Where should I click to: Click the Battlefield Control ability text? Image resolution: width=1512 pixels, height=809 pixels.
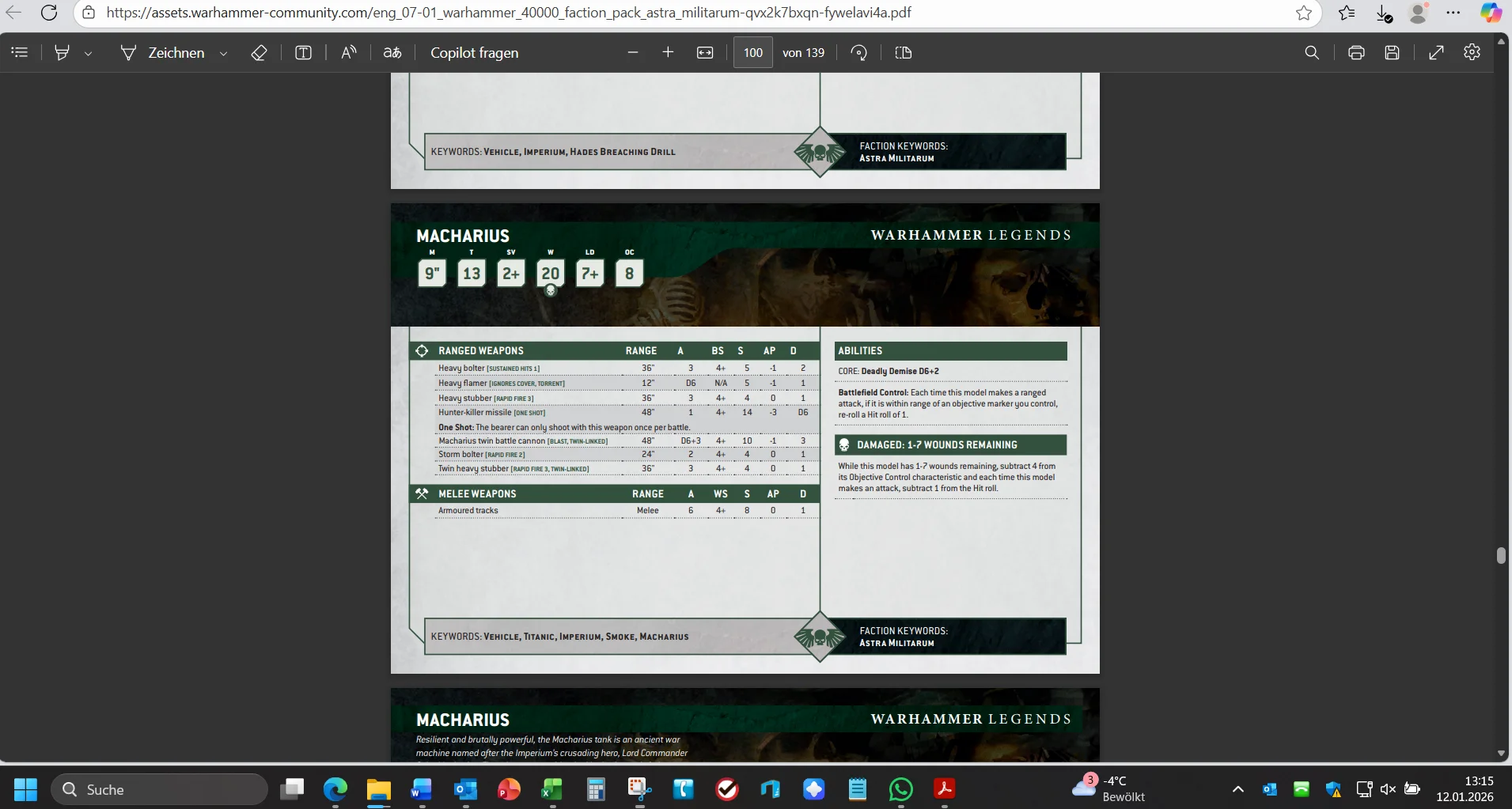(948, 403)
